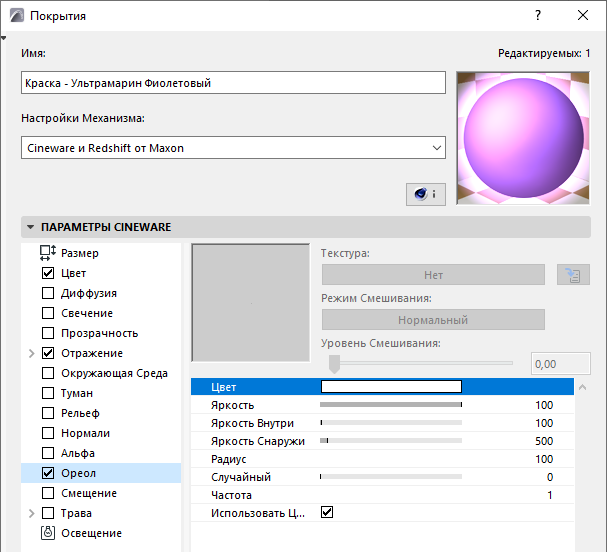Click the 0,00 blend level field
The width and height of the screenshot is (607, 552).
coord(561,364)
